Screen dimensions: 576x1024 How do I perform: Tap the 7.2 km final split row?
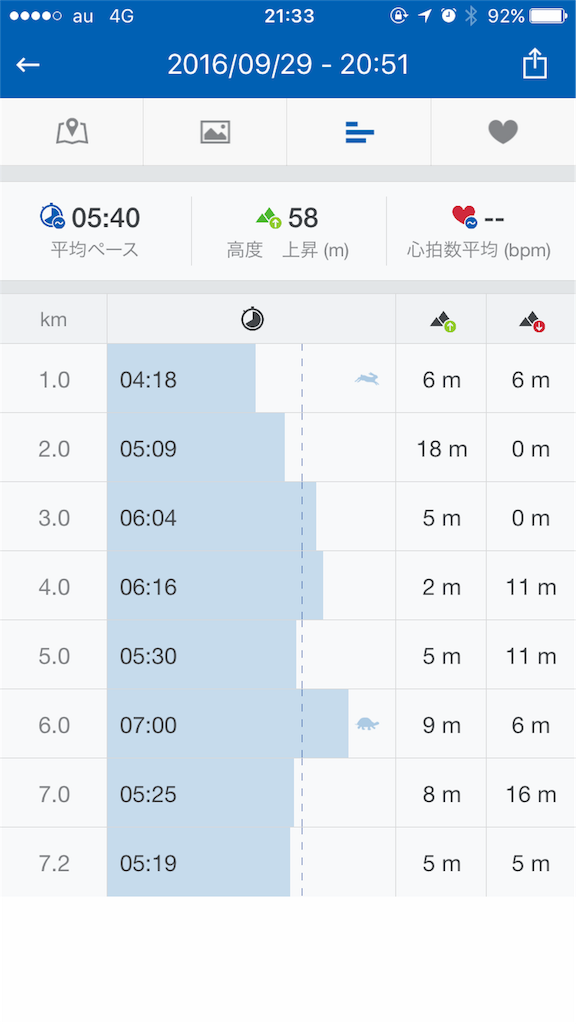tap(288, 863)
